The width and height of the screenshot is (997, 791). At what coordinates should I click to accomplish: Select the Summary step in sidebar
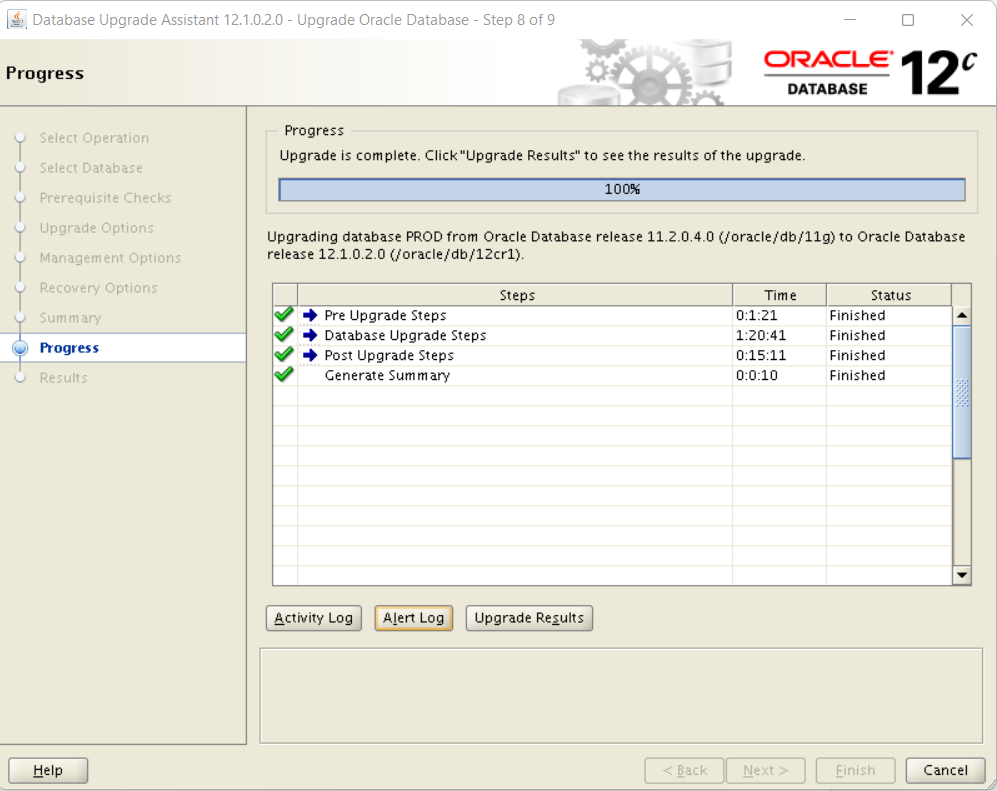pyautogui.click(x=71, y=317)
